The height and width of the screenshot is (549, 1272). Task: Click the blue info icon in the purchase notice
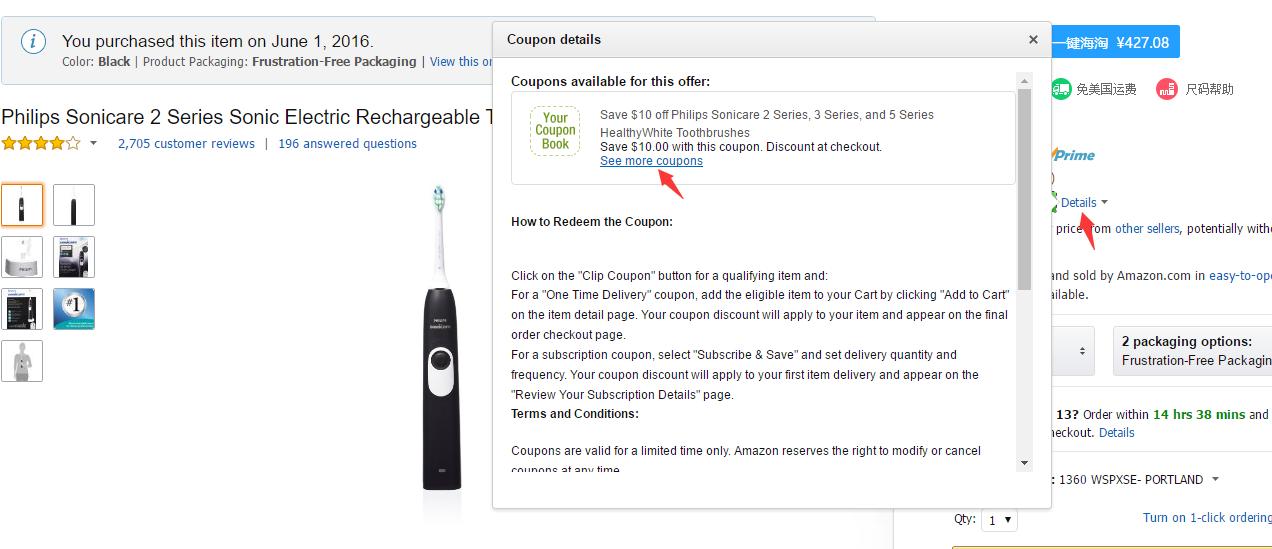[x=33, y=41]
